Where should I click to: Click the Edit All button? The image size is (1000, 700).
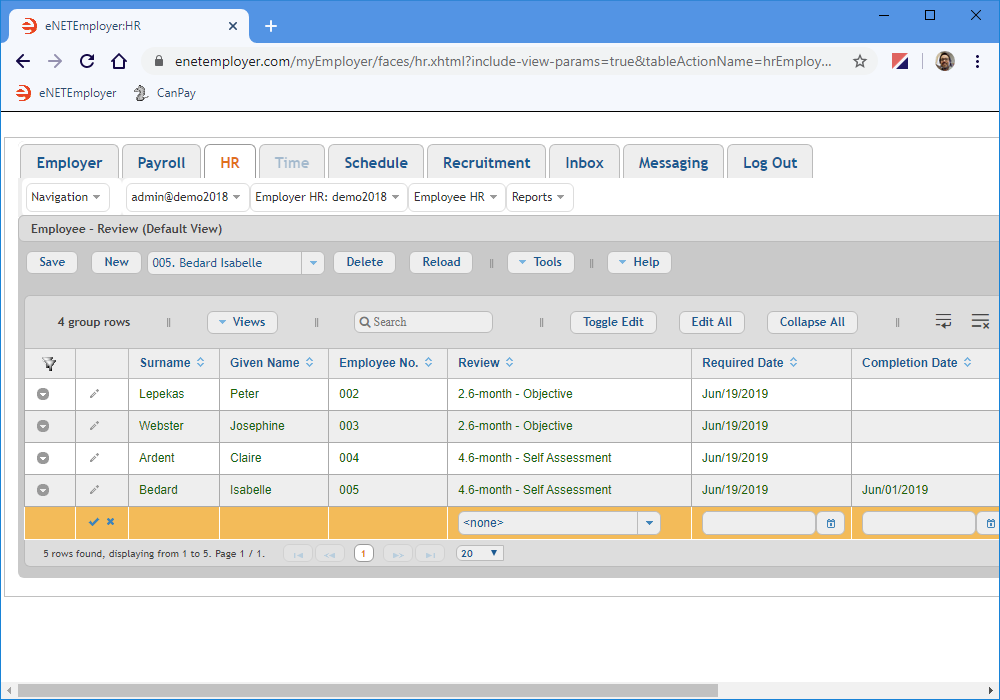click(x=712, y=322)
